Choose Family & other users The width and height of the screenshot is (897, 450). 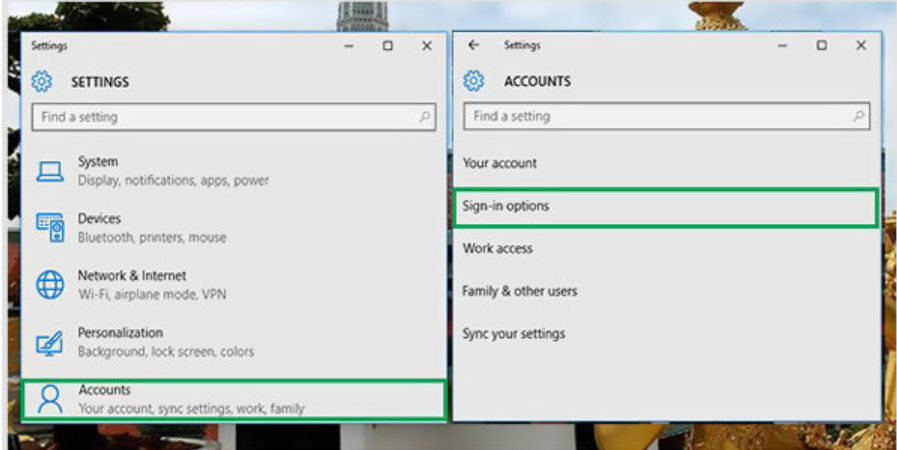coord(519,291)
